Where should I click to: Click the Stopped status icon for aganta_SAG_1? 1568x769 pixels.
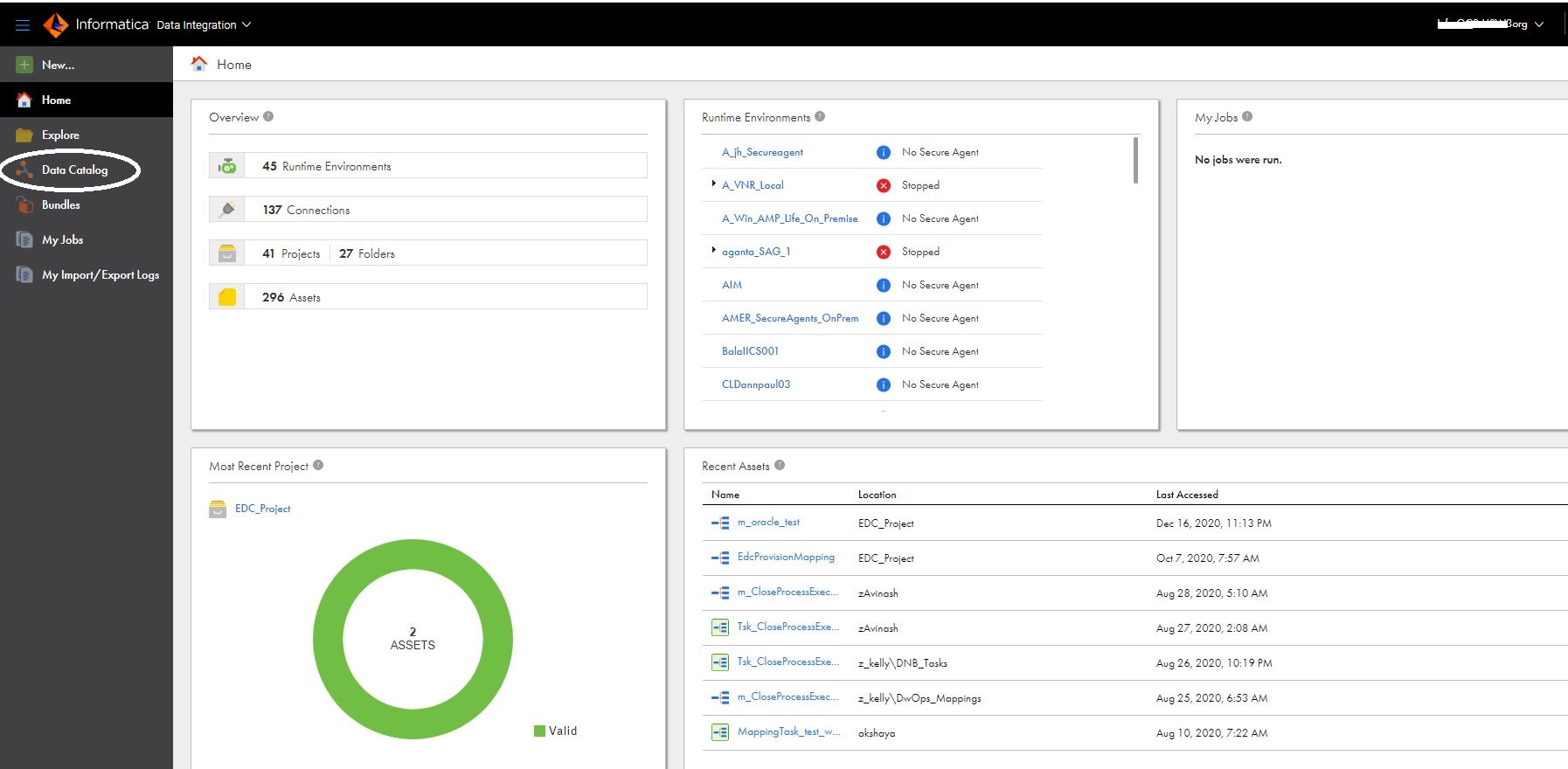[x=884, y=252]
